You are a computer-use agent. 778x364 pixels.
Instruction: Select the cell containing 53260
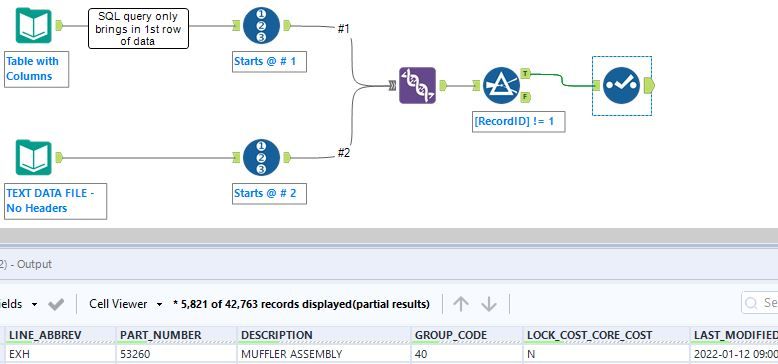pos(177,354)
